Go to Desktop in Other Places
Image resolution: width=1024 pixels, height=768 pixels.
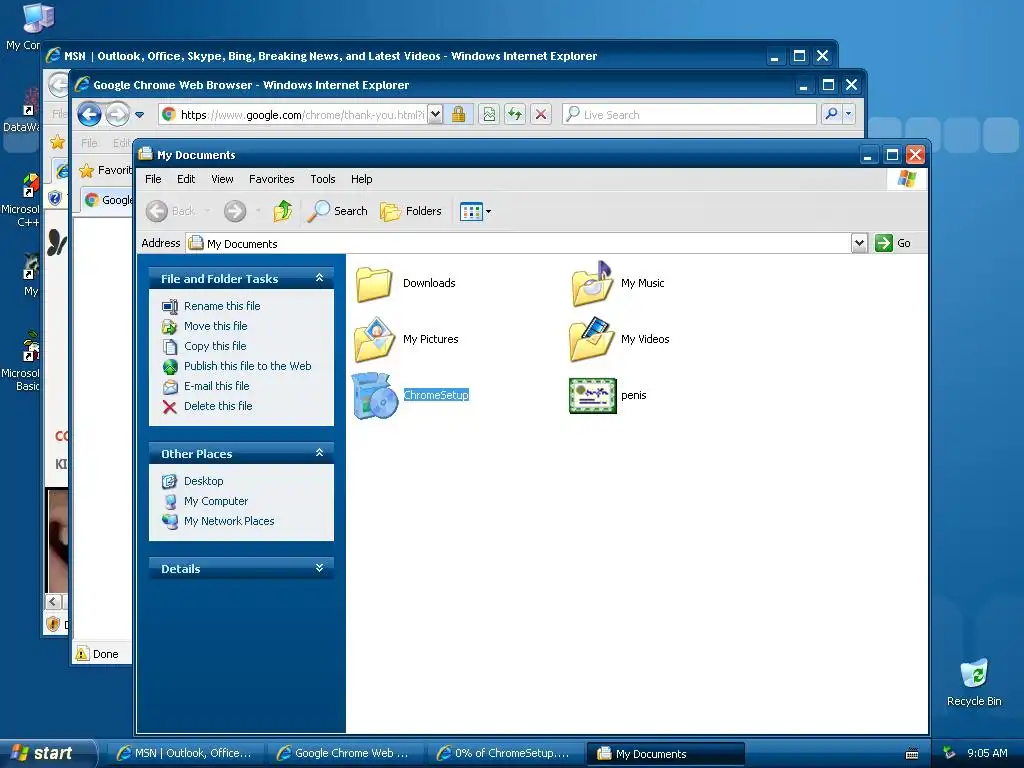click(204, 481)
